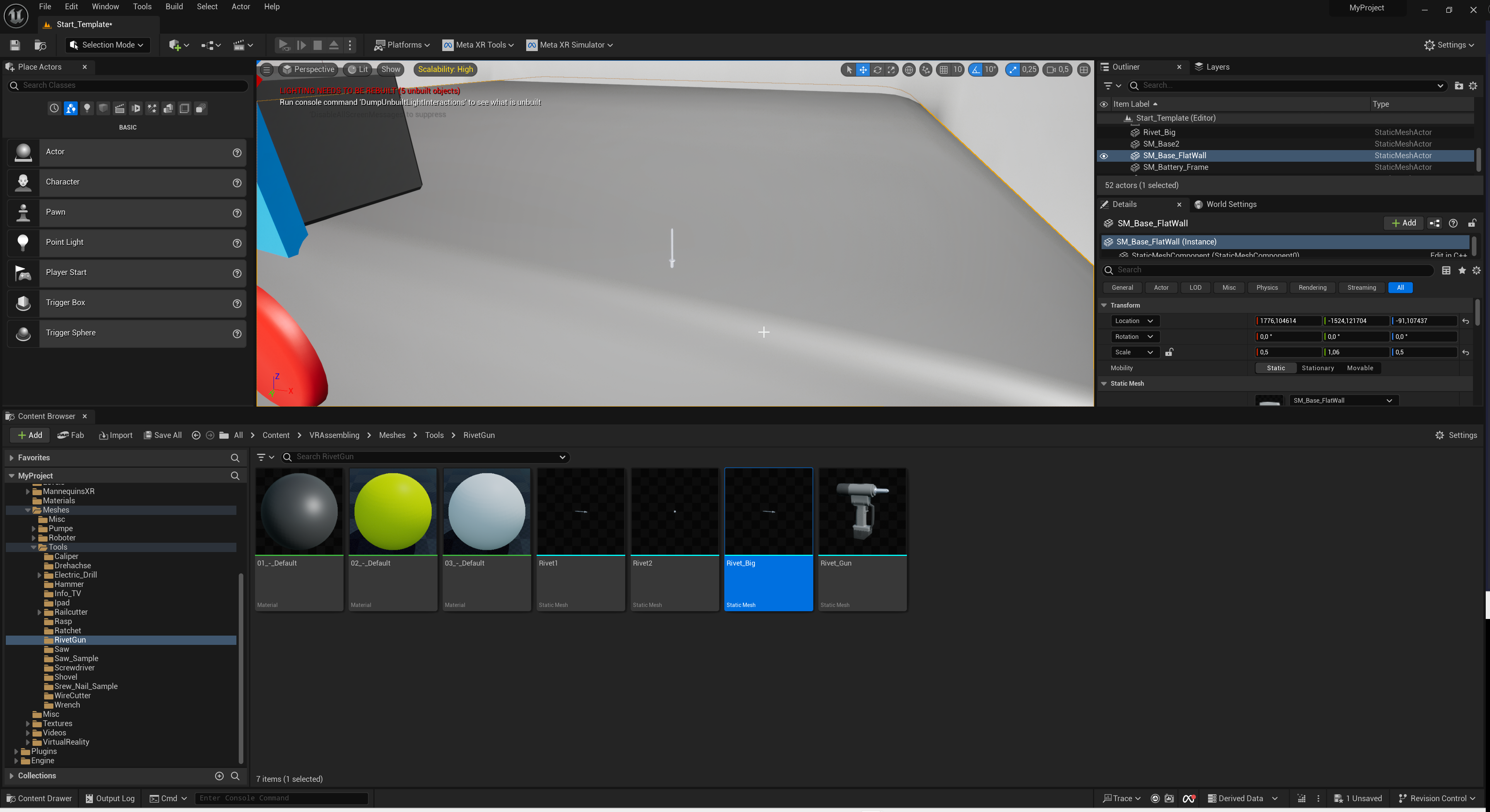Open the Build menu
Screen dimensions: 1490x812
173,6
